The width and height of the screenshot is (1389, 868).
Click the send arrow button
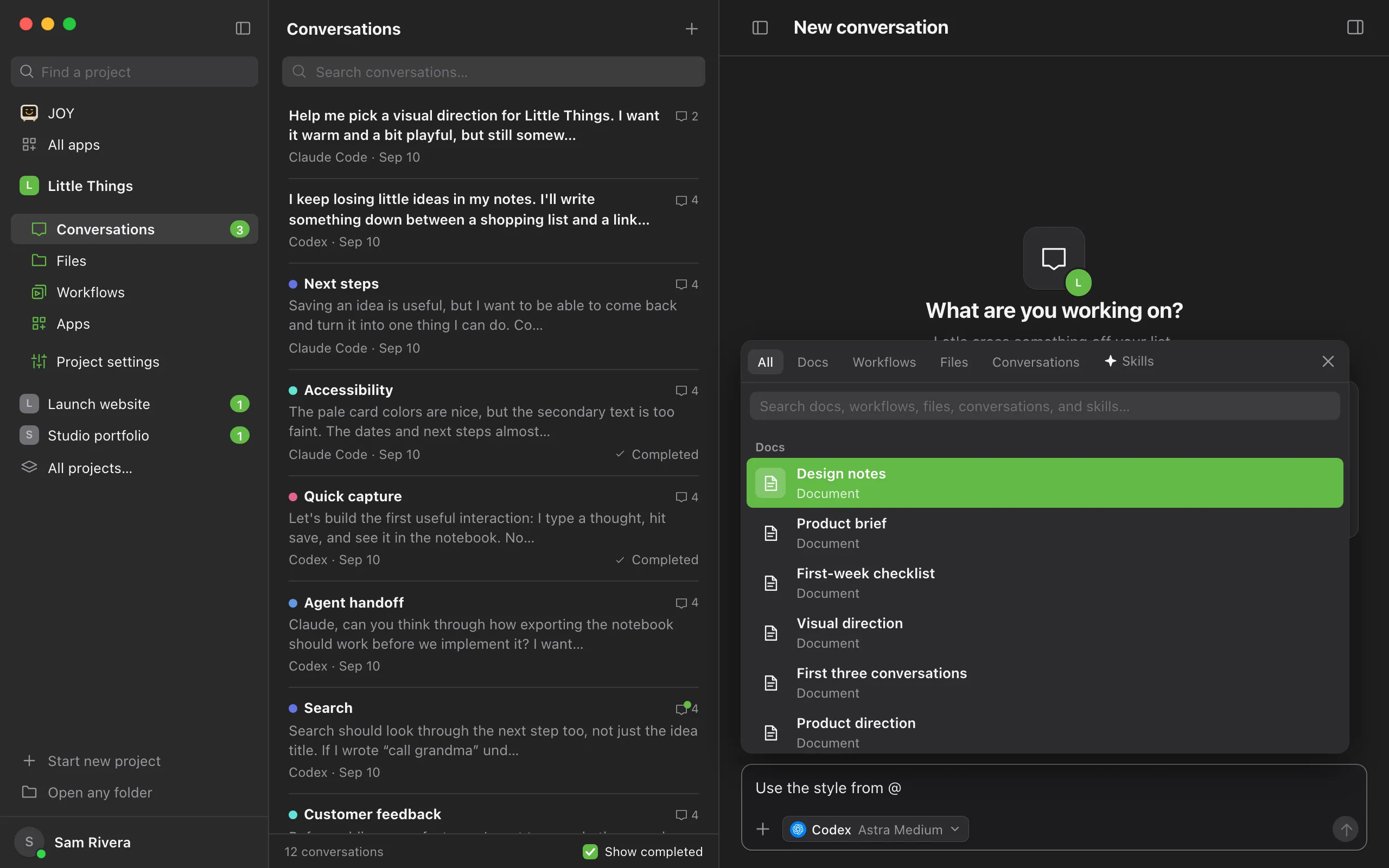point(1346,829)
